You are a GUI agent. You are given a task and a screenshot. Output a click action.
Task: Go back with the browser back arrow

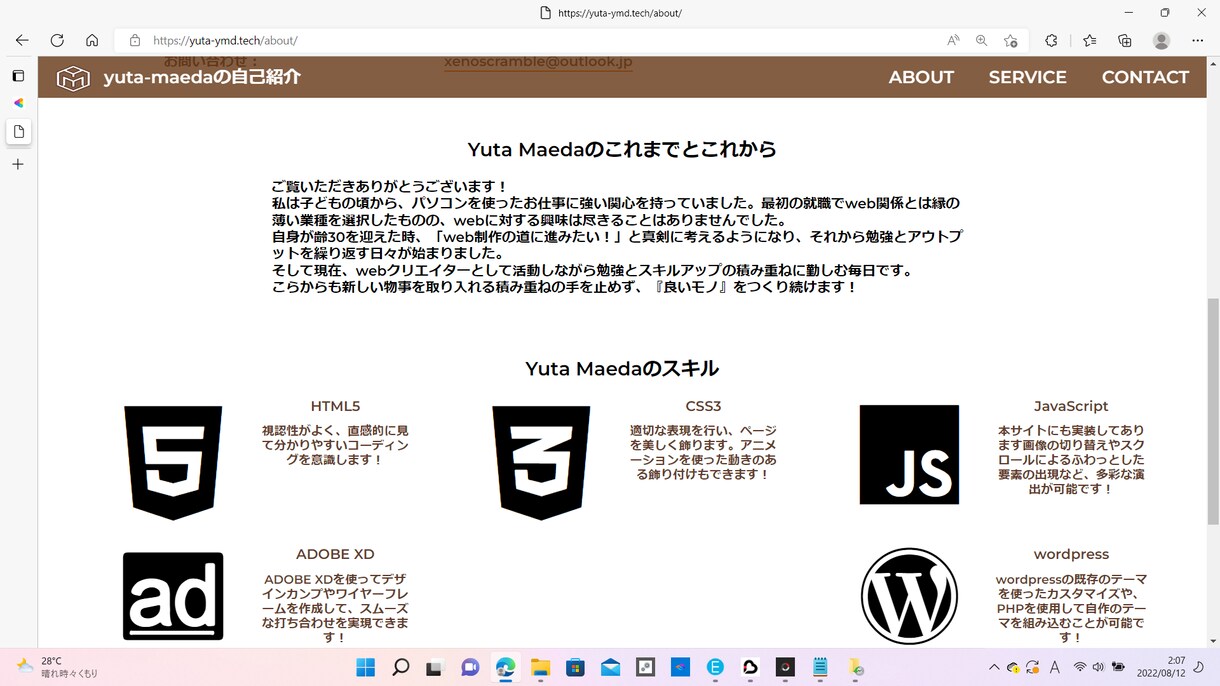tap(22, 41)
